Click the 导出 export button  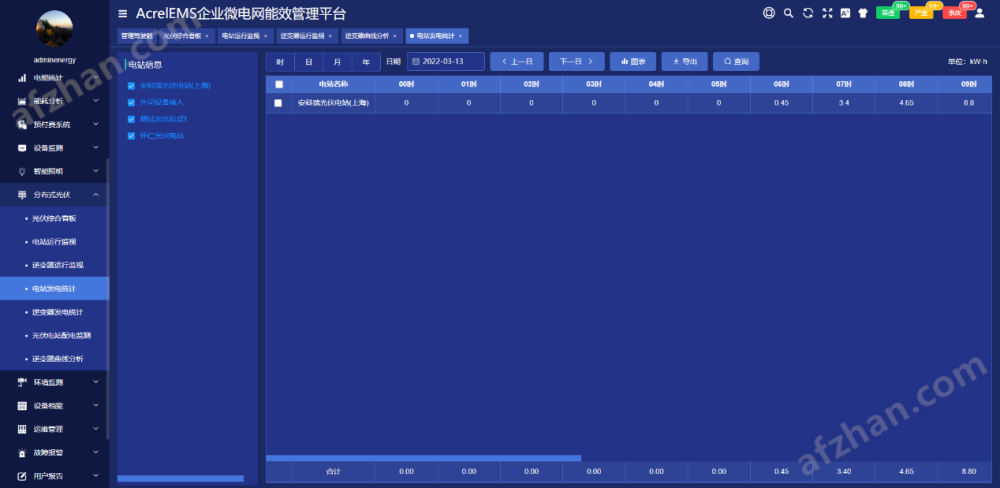(684, 62)
